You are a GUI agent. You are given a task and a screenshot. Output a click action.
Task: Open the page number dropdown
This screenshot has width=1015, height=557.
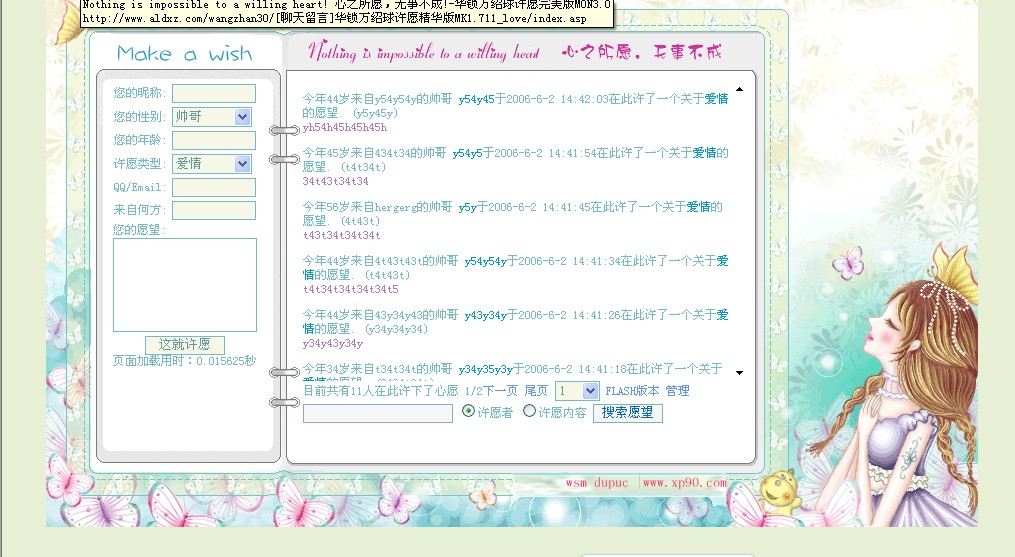pos(590,391)
